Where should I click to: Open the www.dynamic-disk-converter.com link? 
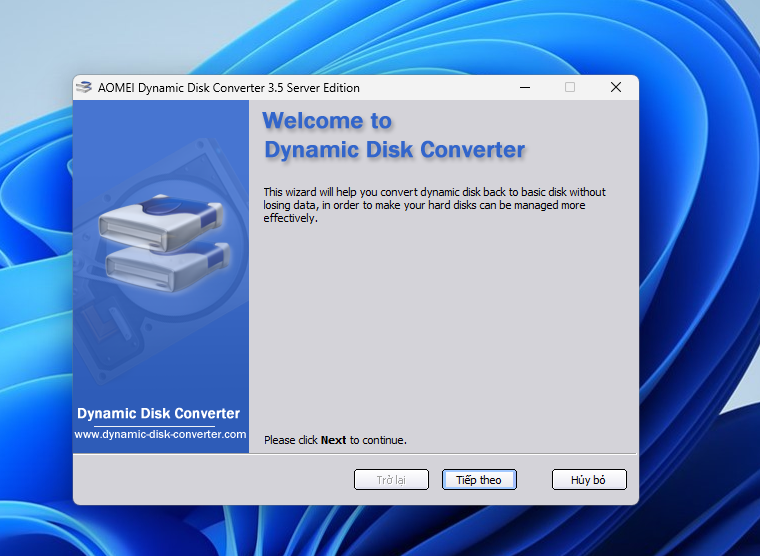tap(160, 434)
